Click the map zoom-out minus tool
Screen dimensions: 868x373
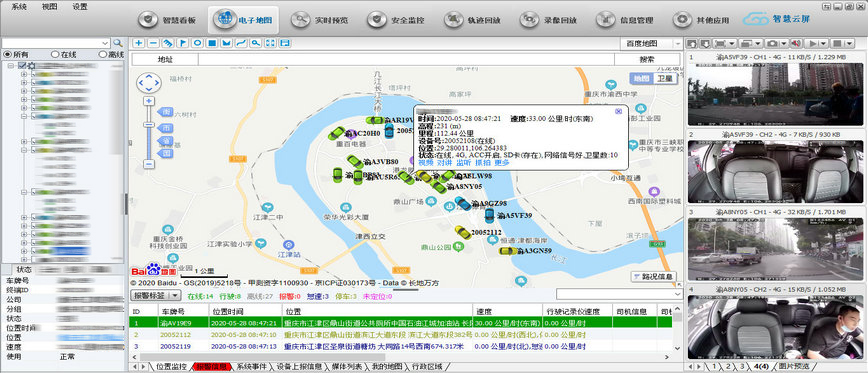pyautogui.click(x=153, y=43)
